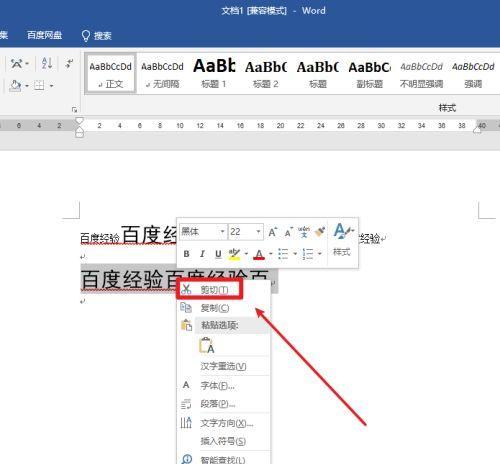Viewport: 500px width, 464px height.
Task: Click the grow font icon in mini toolbar
Action: pos(273,232)
